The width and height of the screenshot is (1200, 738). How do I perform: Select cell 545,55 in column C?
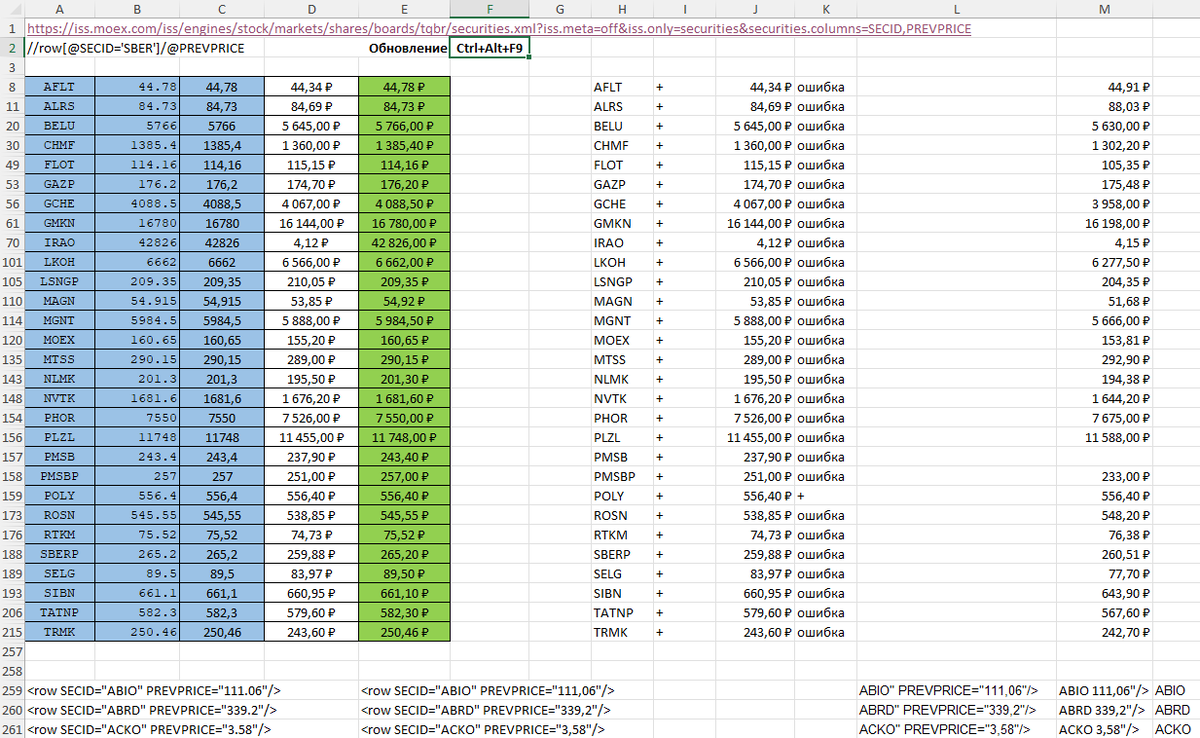pyautogui.click(x=222, y=517)
